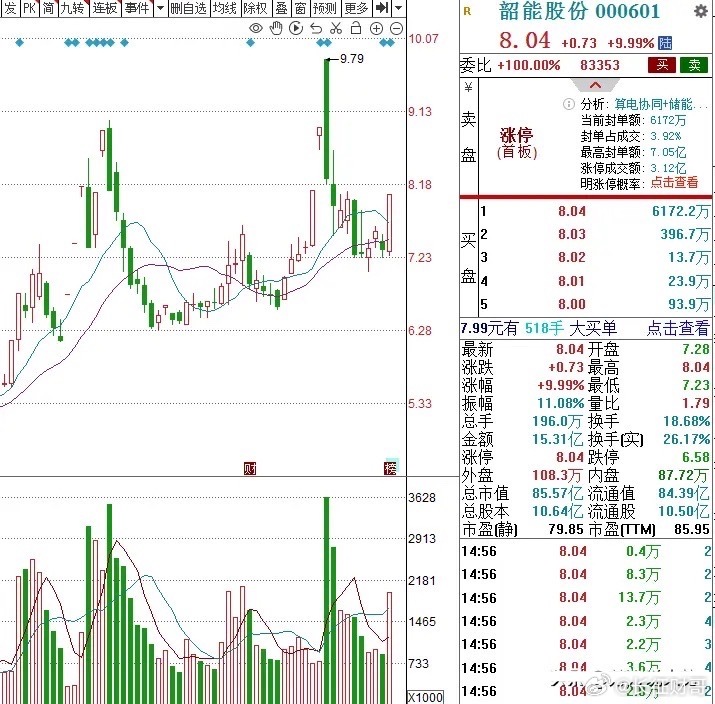Click red 点击查看 next to 明涨停概率
This screenshot has width=715, height=704.
674,182
